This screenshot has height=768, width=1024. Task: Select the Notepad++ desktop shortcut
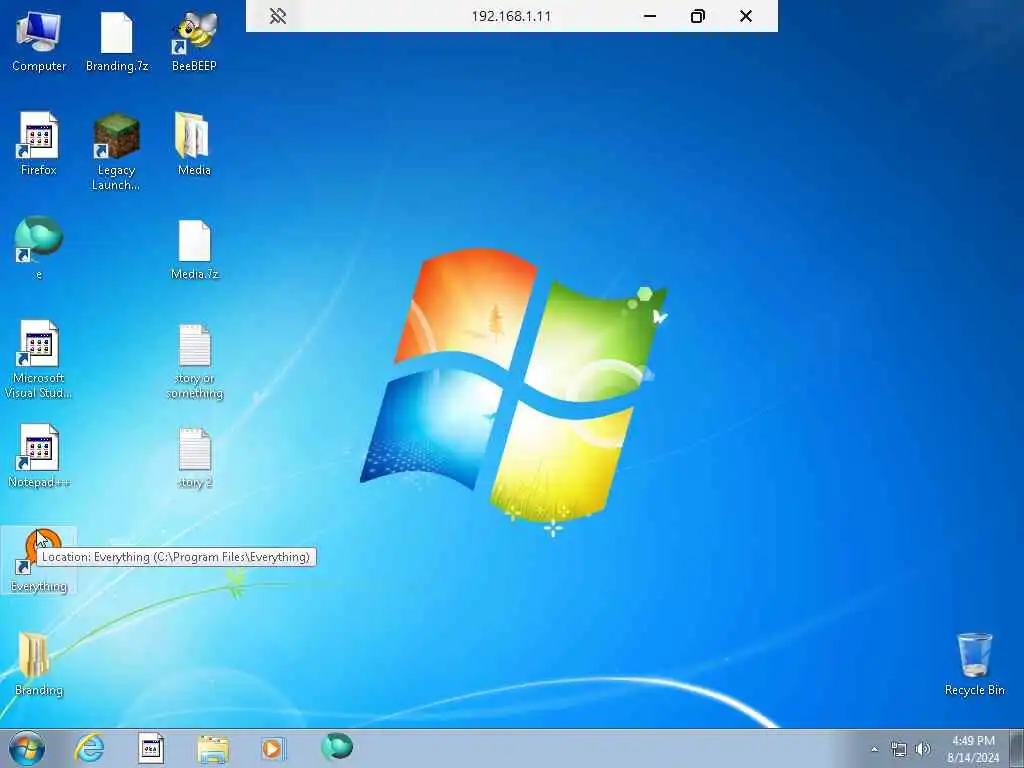tap(39, 456)
